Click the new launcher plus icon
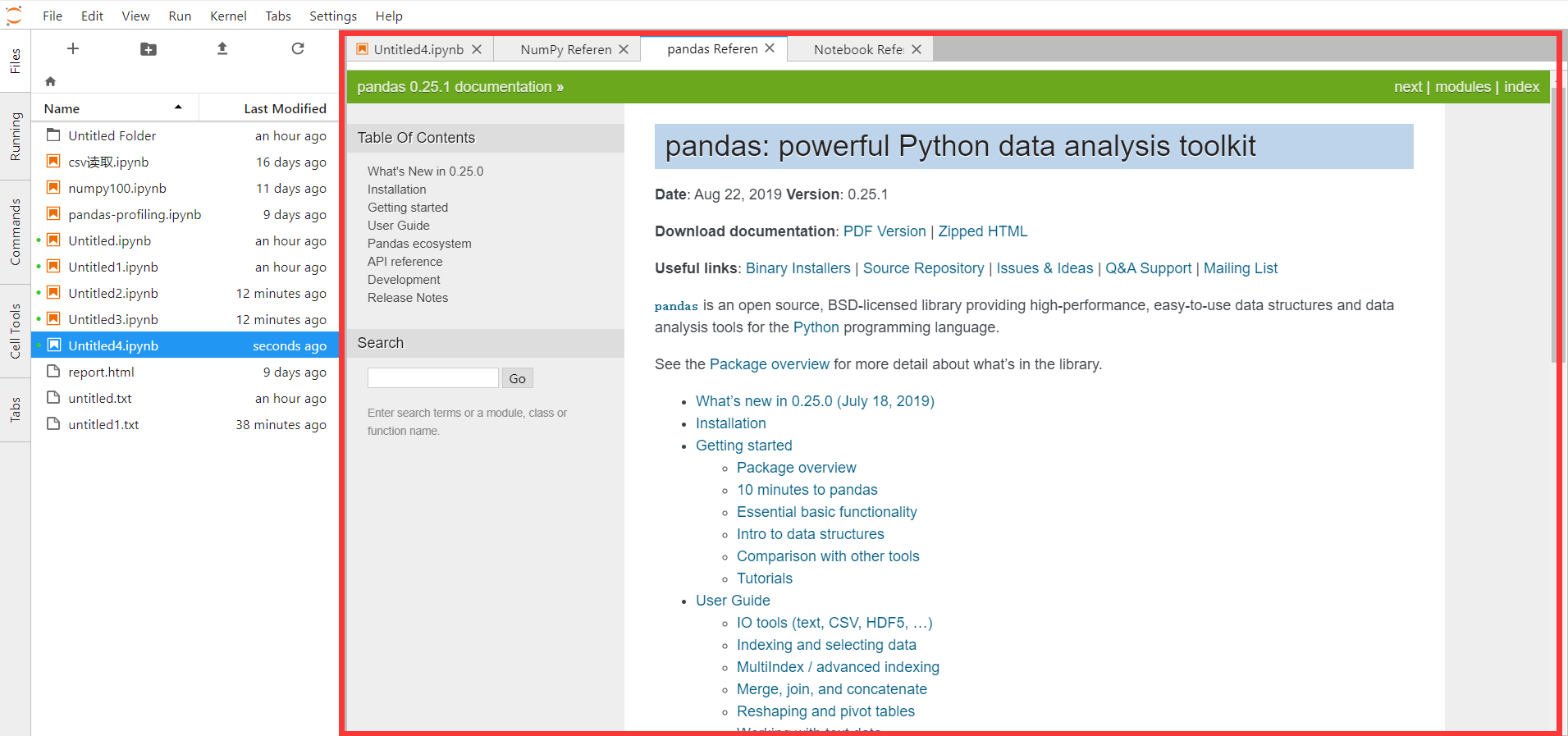The height and width of the screenshot is (736, 1568). [73, 48]
